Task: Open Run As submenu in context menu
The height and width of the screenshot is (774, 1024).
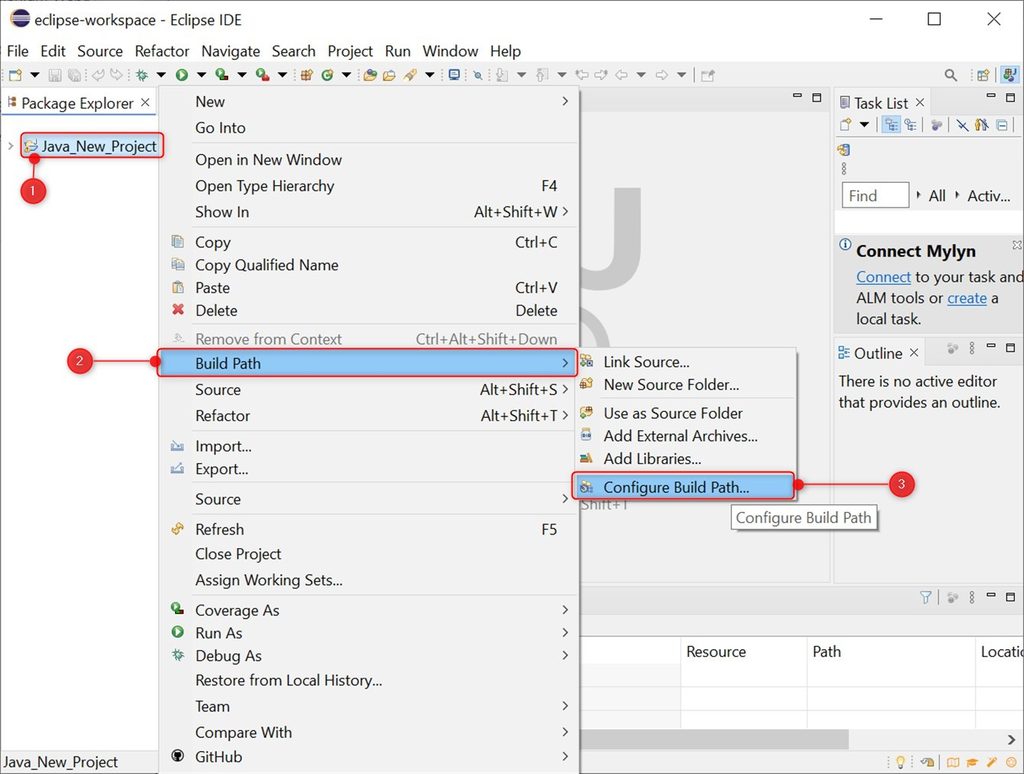Action: pos(368,633)
